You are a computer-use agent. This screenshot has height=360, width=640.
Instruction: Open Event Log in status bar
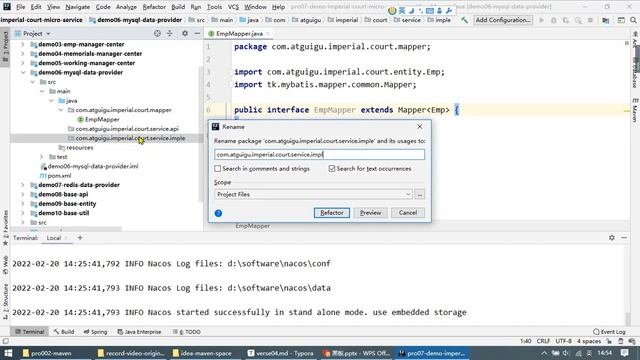[x=609, y=332]
